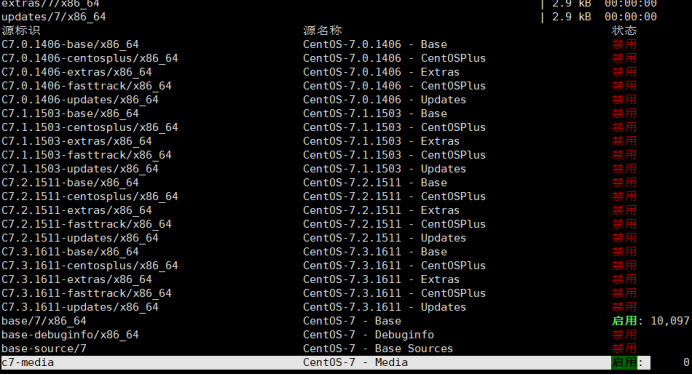692x375 pixels.
Task: Select repo ID C7.3.1611-fasttrack/x86_64
Action: (86, 293)
